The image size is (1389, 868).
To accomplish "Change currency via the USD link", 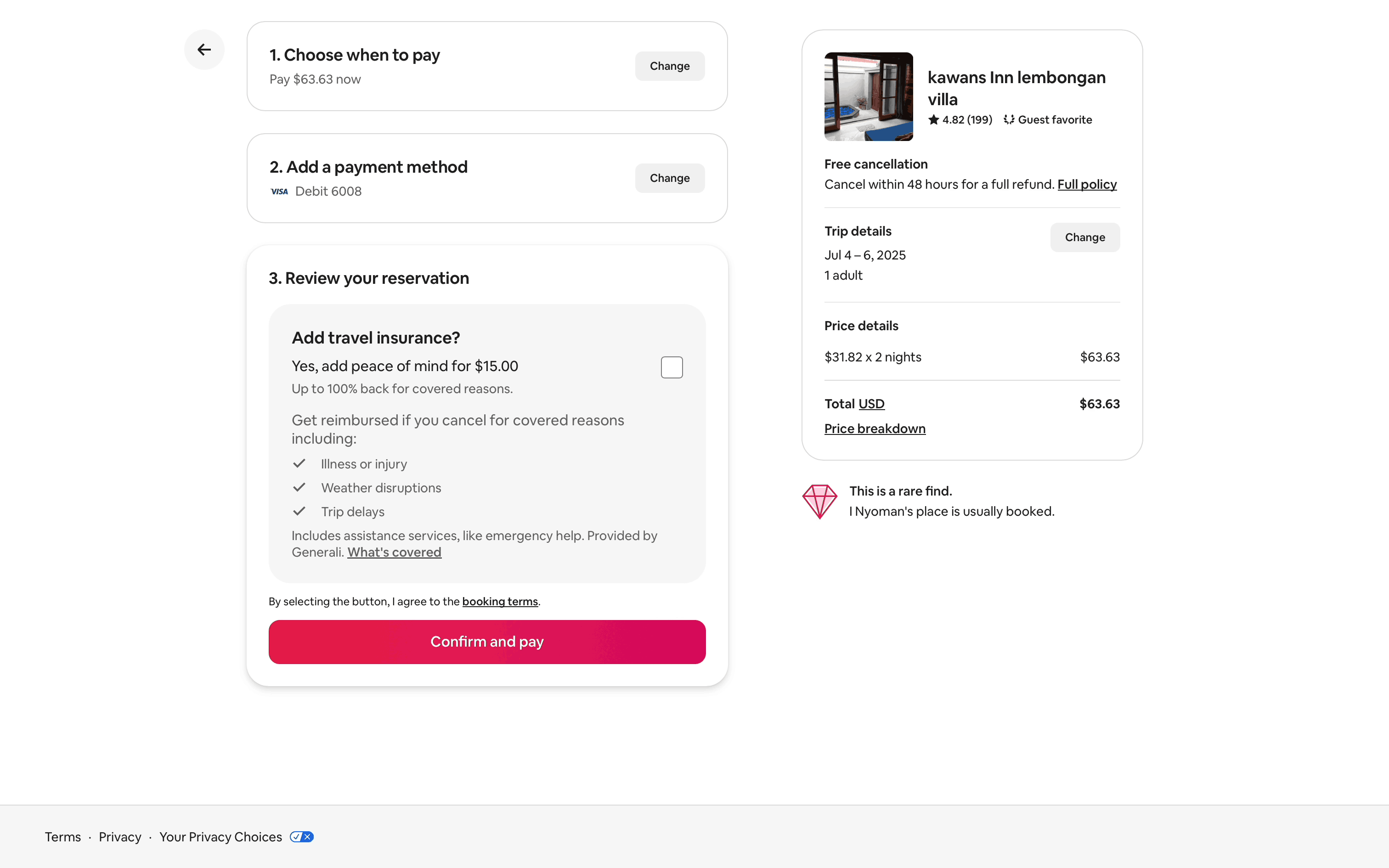I will click(871, 404).
